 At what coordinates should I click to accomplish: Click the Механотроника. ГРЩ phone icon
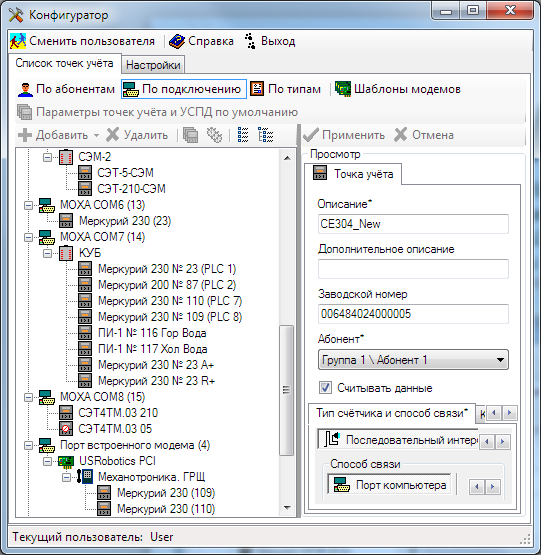pos(85,477)
